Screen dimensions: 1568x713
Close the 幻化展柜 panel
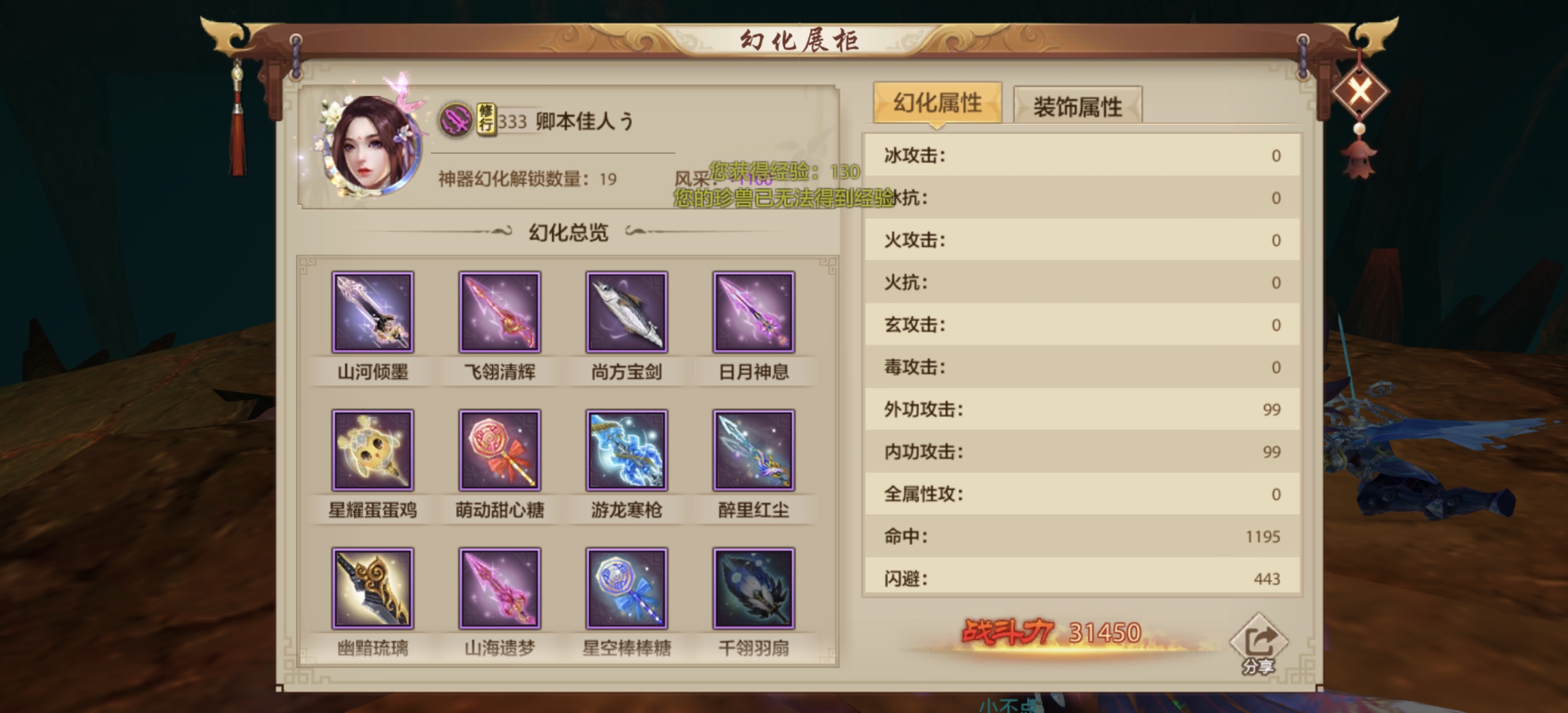(x=1360, y=92)
